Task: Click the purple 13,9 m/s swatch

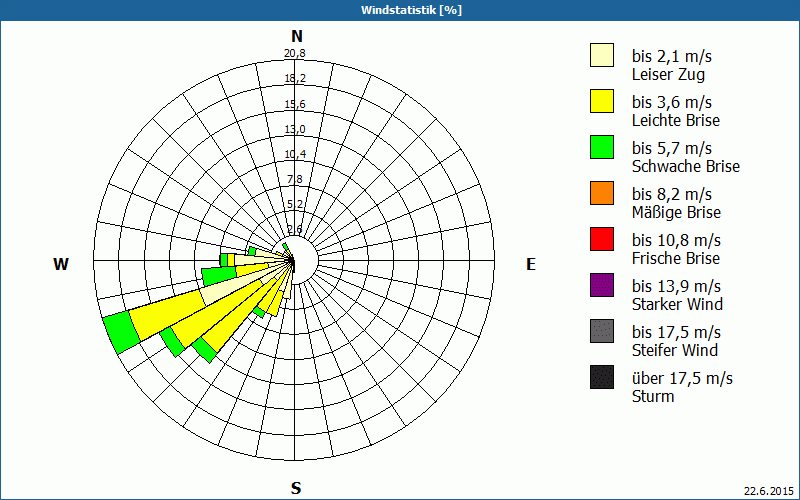Action: 602,285
